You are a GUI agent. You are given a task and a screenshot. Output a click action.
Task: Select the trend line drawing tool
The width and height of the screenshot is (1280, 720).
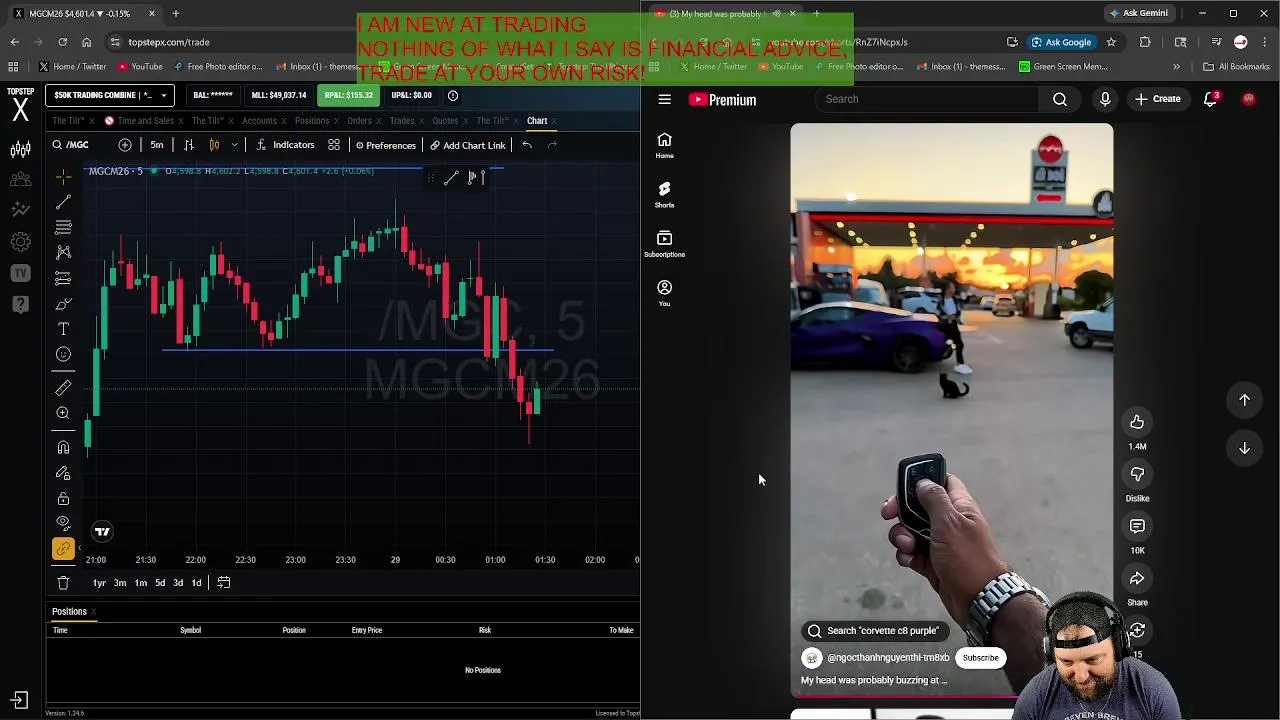63,202
